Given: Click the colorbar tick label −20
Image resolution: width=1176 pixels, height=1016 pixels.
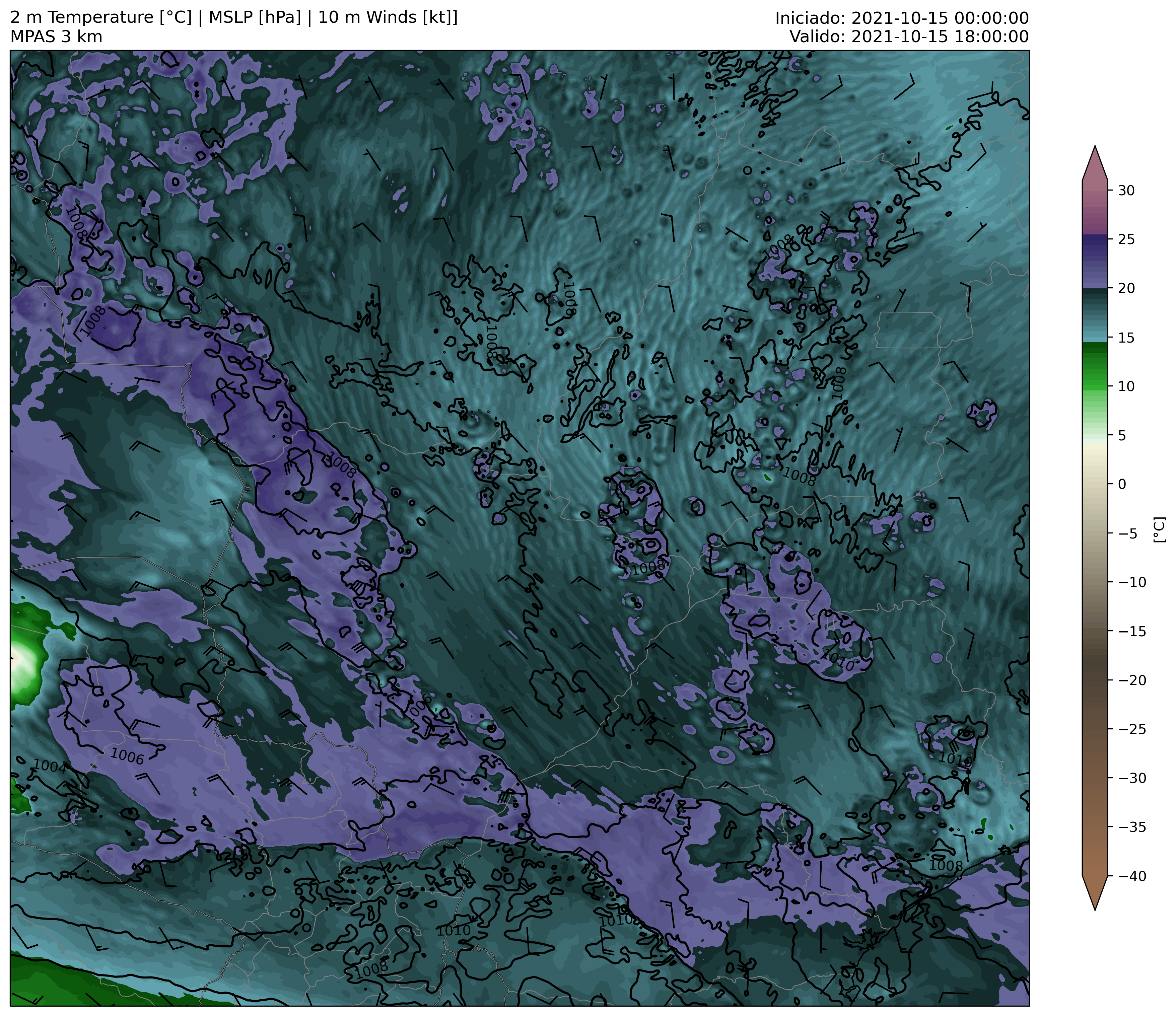Looking at the screenshot, I should click(1132, 680).
